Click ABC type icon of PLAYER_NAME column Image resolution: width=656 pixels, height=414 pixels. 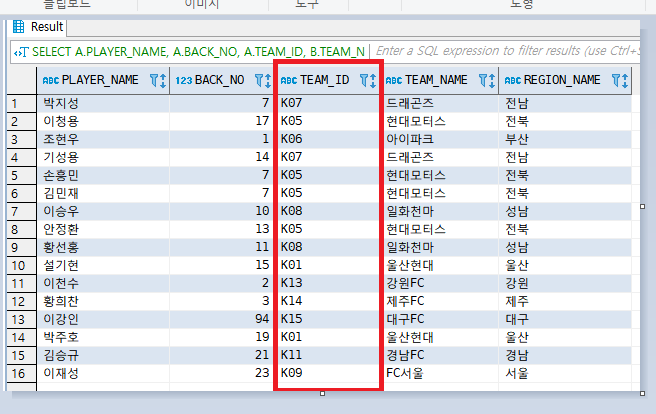(x=51, y=80)
